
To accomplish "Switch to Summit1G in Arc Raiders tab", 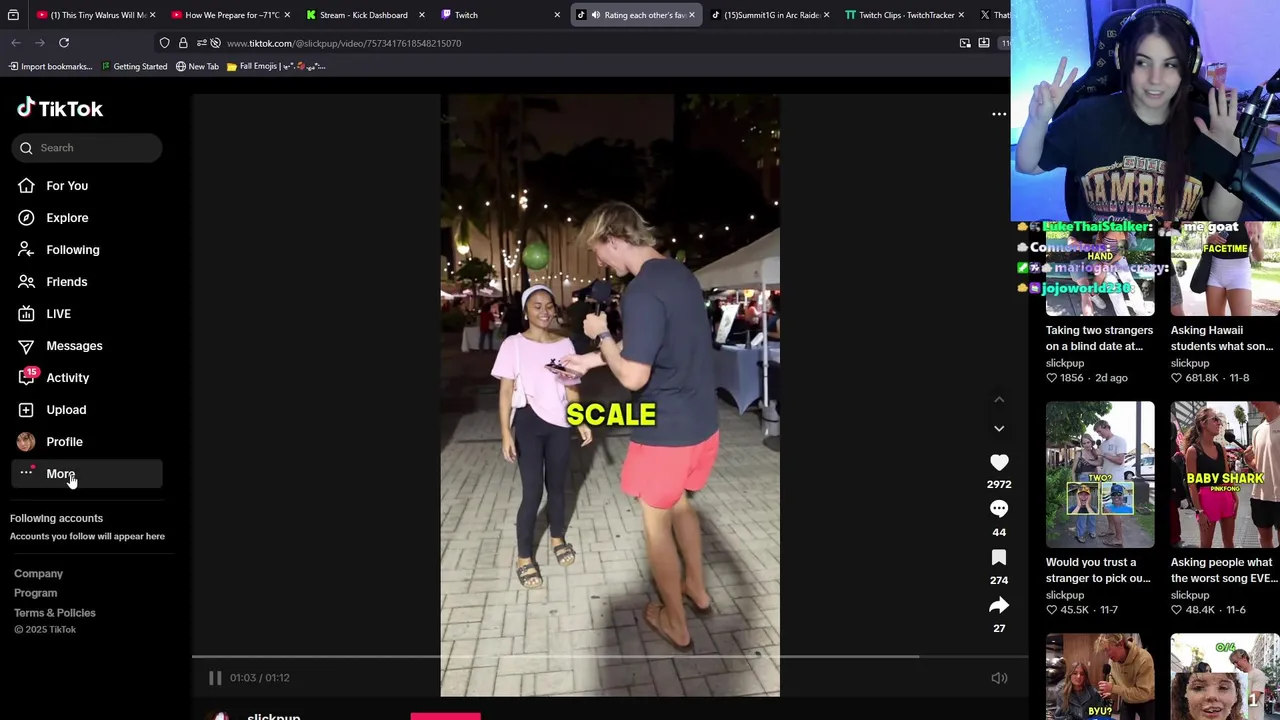I will point(770,15).
